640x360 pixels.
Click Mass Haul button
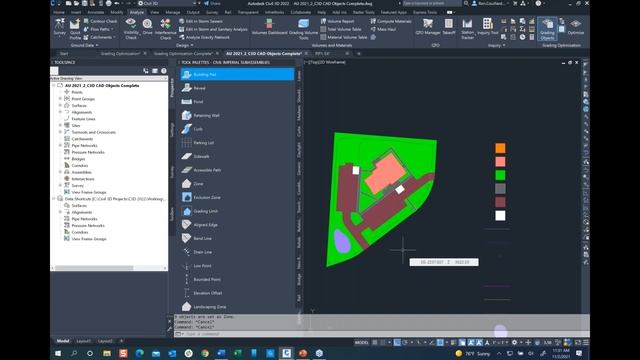[383, 29]
